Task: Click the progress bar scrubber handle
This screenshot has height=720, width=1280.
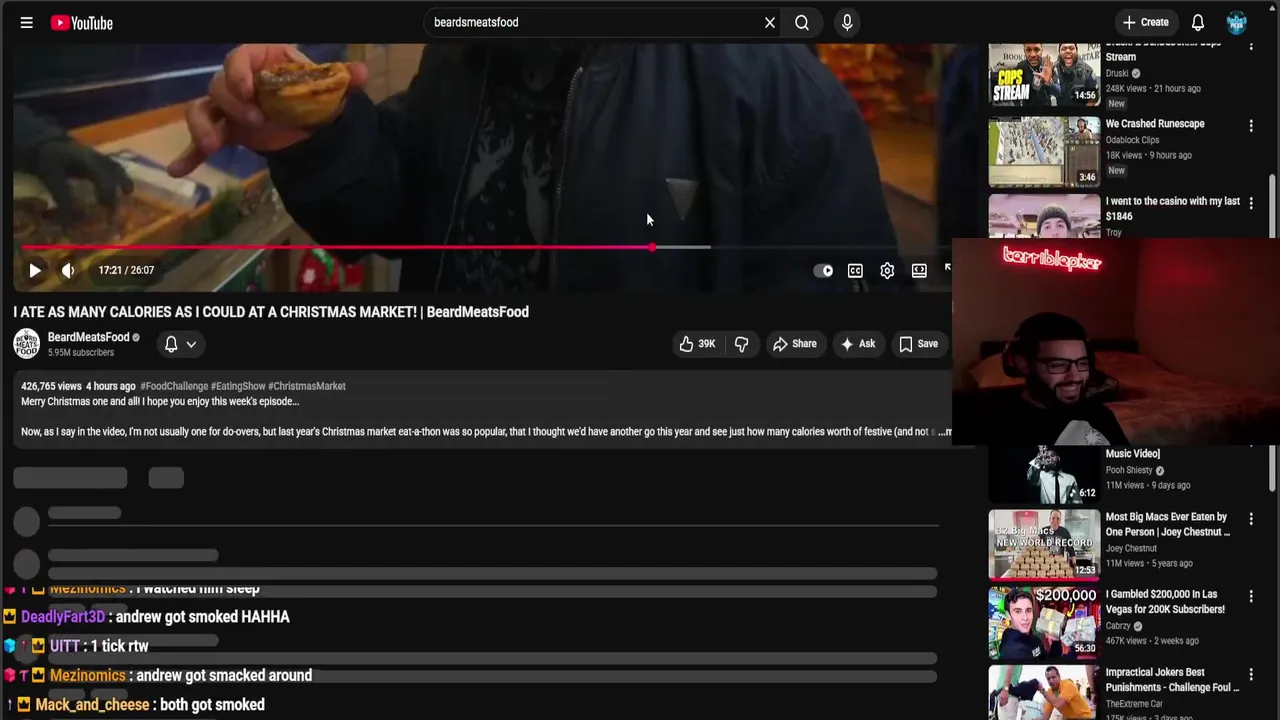Action: pos(652,247)
